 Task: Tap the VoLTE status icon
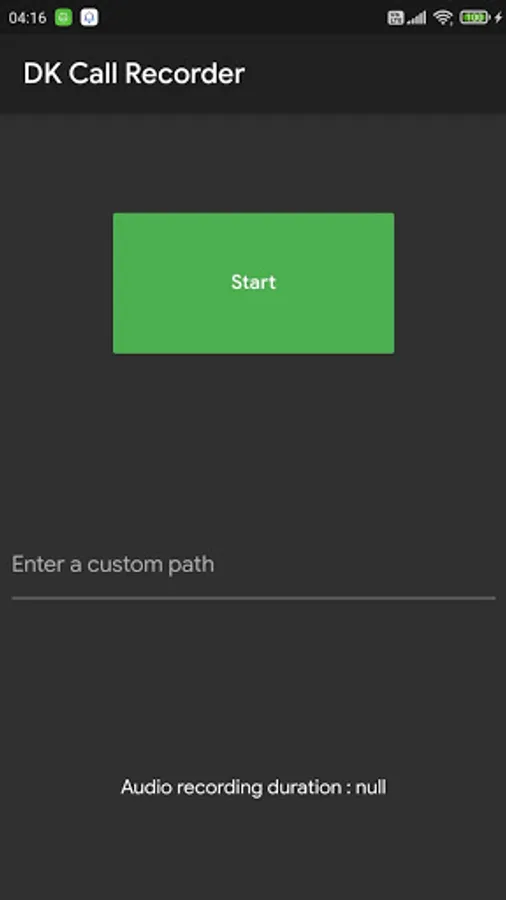coord(396,18)
